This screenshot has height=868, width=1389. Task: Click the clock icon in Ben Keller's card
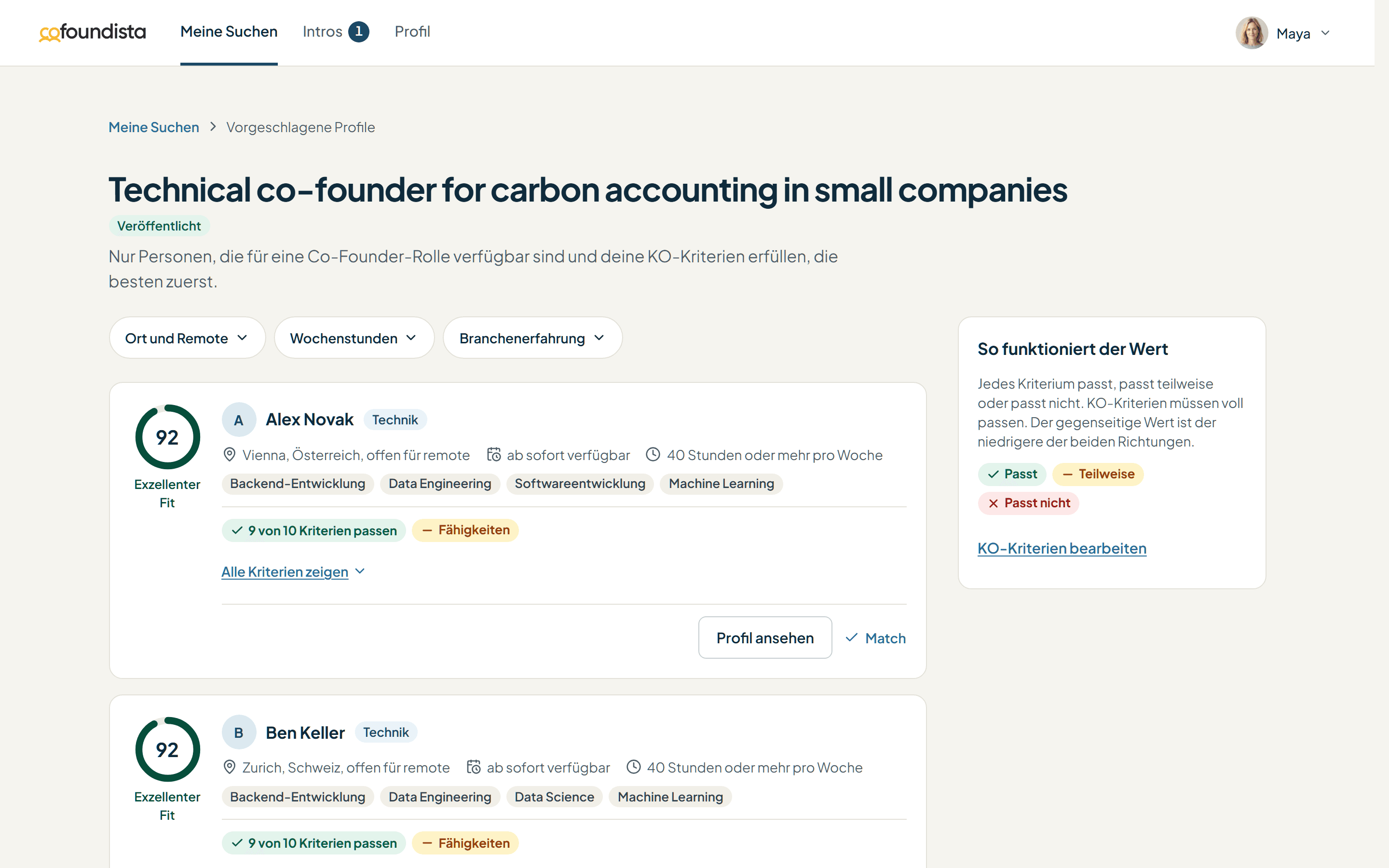tap(633, 767)
